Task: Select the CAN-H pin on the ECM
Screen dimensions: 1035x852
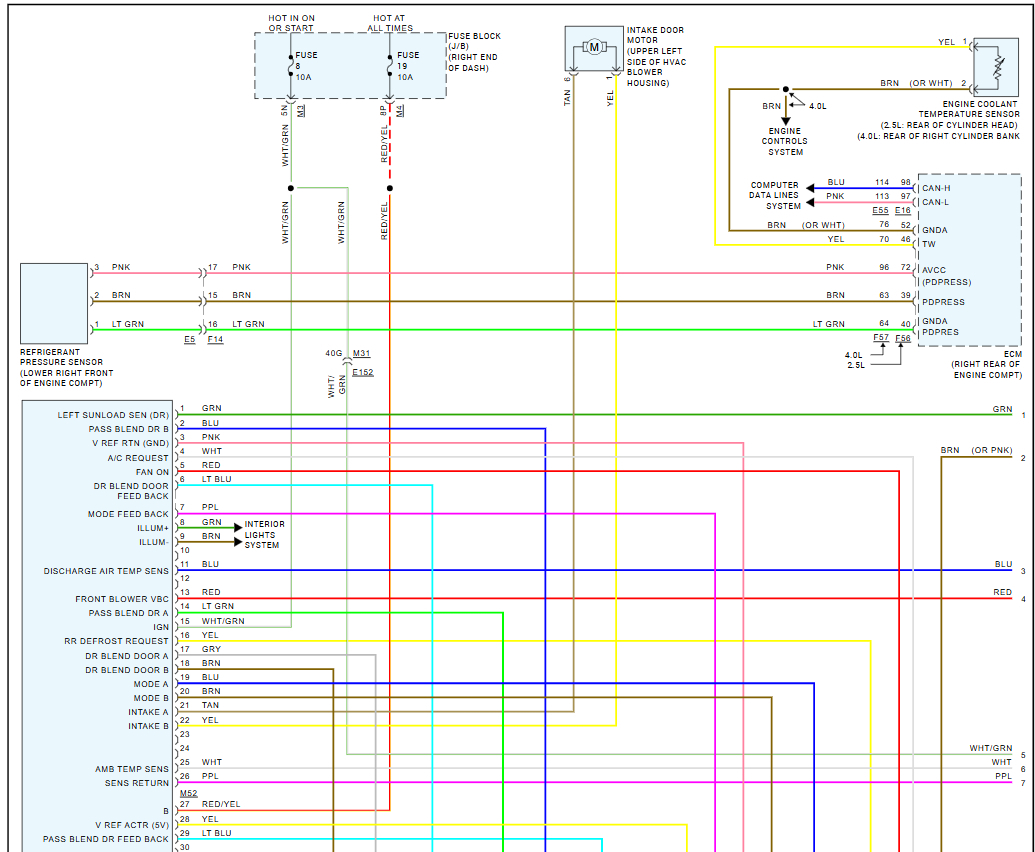Action: [936, 188]
